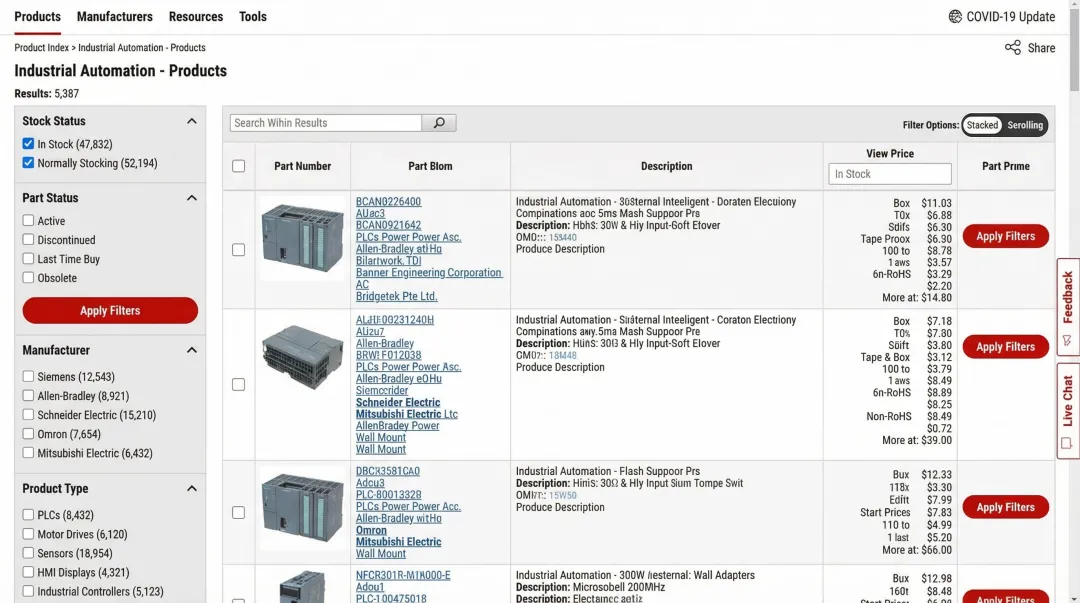Click Apply Filters button in left sidebar

click(110, 311)
